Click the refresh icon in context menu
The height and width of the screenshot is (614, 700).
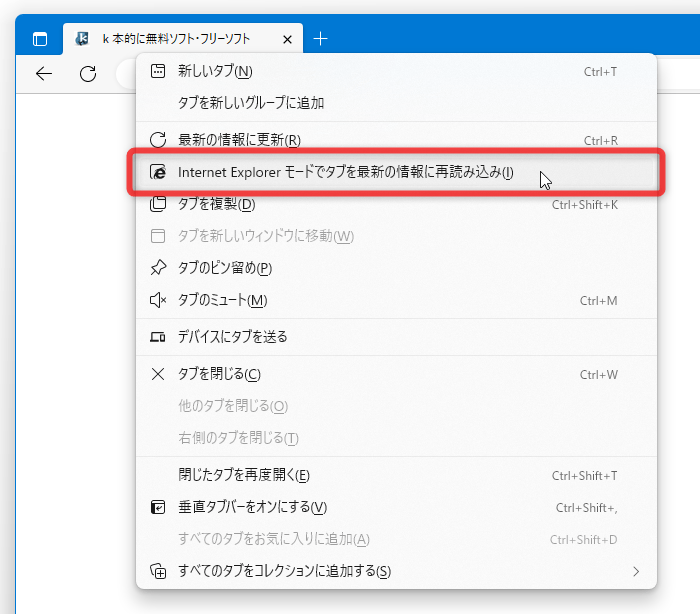(158, 140)
